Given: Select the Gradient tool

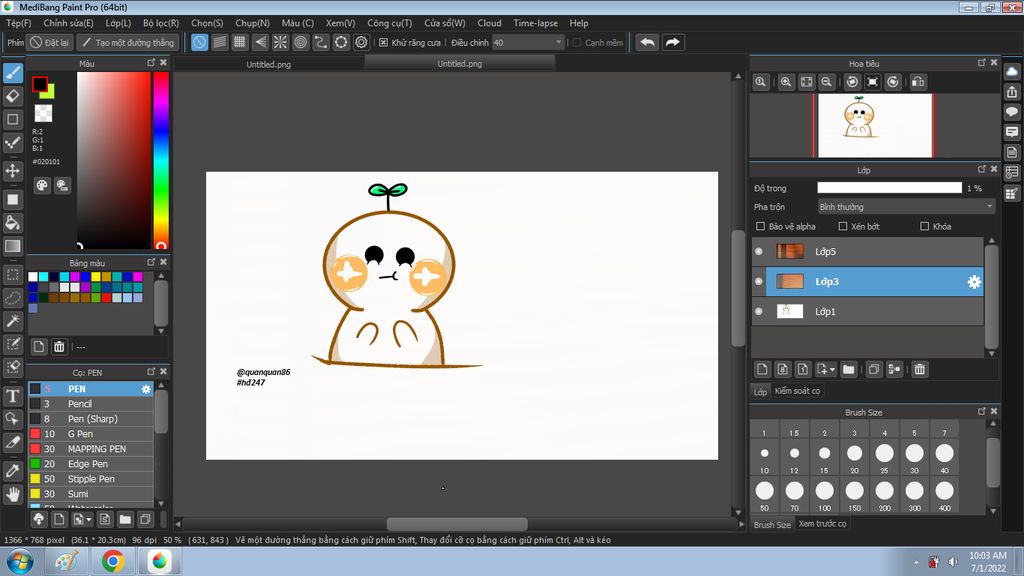Looking at the screenshot, I should (x=13, y=246).
